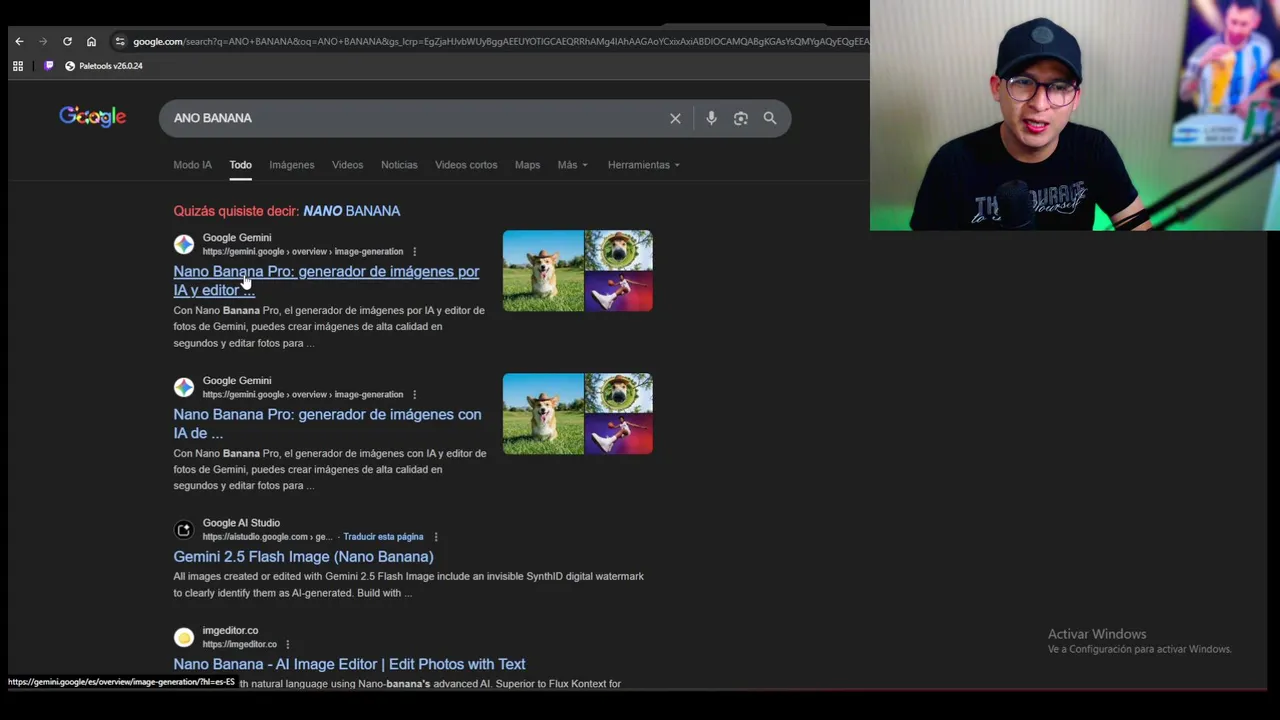
Task: Switch to the Noticias tab
Action: pyautogui.click(x=399, y=165)
